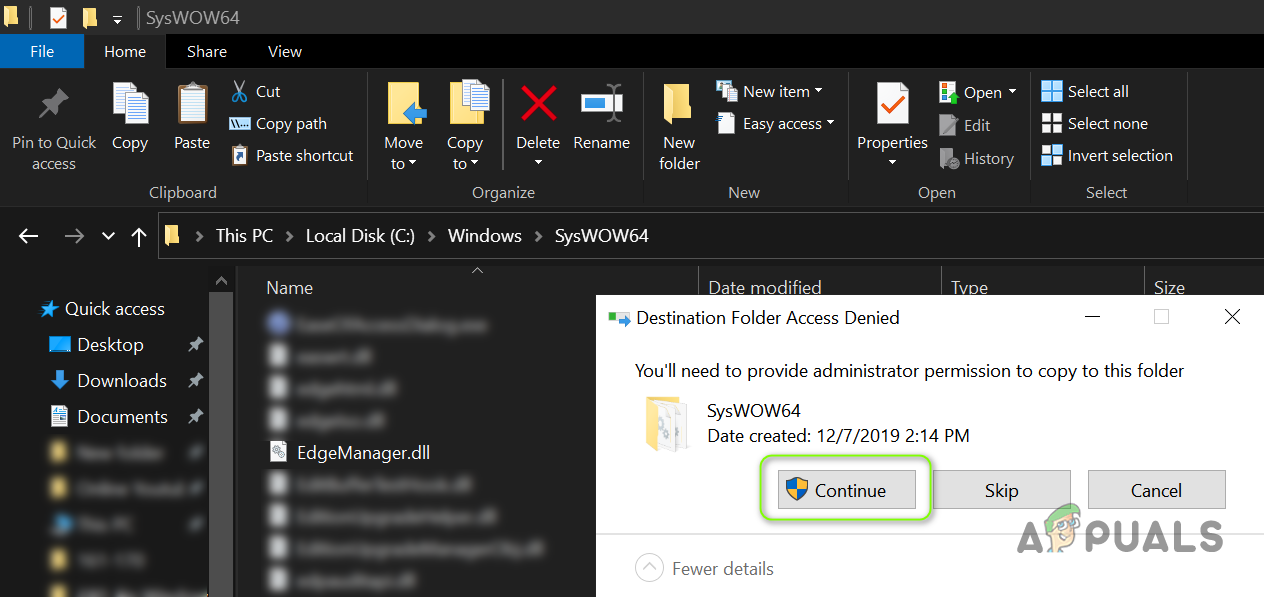Expand the Open dropdown arrow
Viewport: 1264px width, 597px height.
pos(1012,92)
